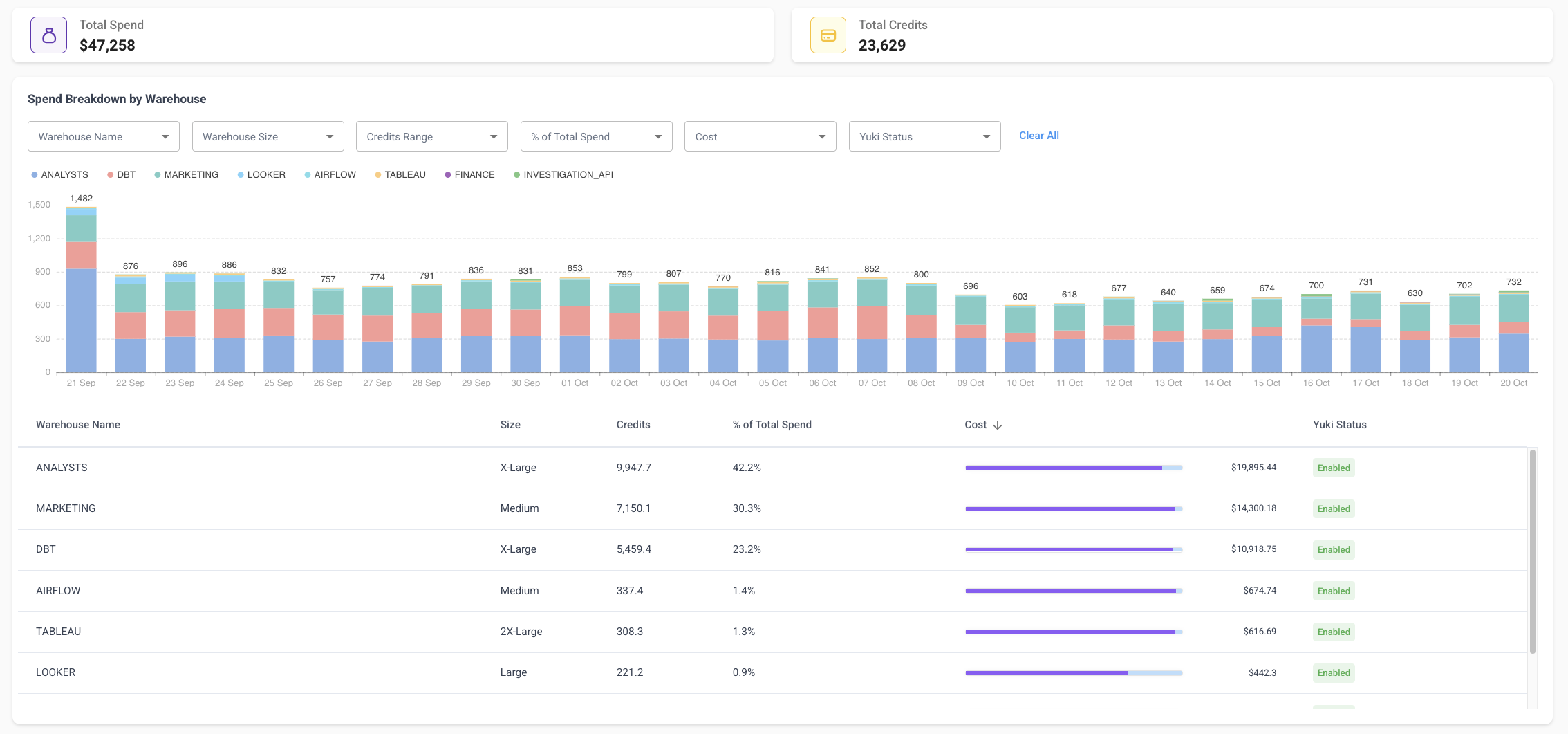Click the AIRFLOW row Enabled status badge

(1334, 591)
